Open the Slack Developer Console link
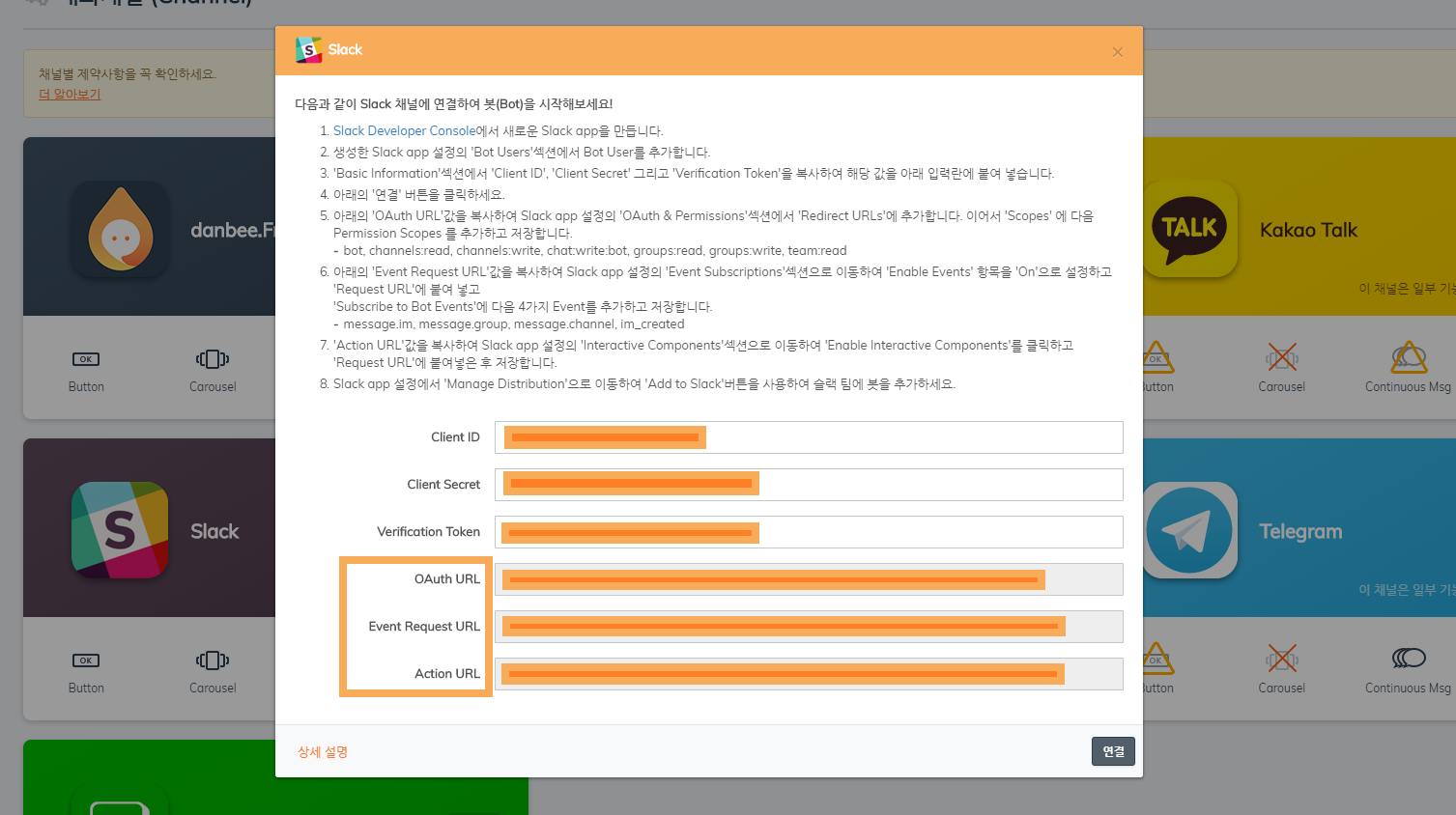 click(x=404, y=131)
